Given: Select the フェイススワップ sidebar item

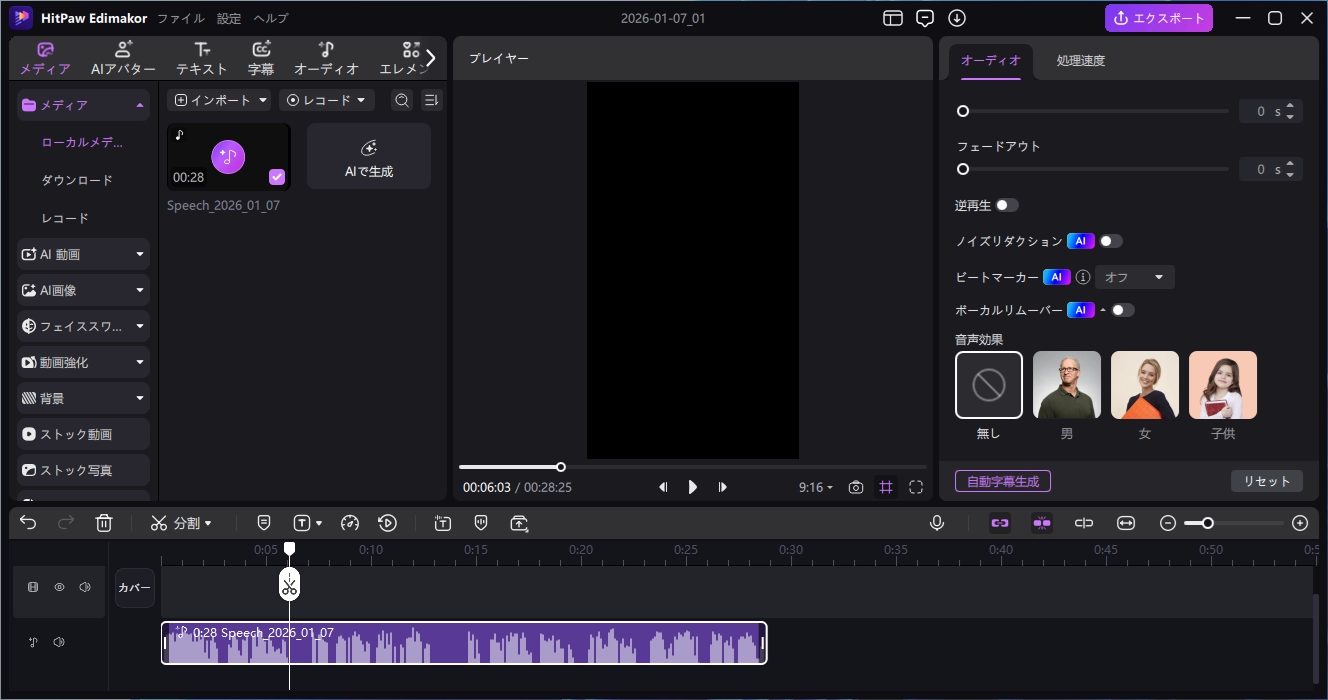Looking at the screenshot, I should coord(70,326).
